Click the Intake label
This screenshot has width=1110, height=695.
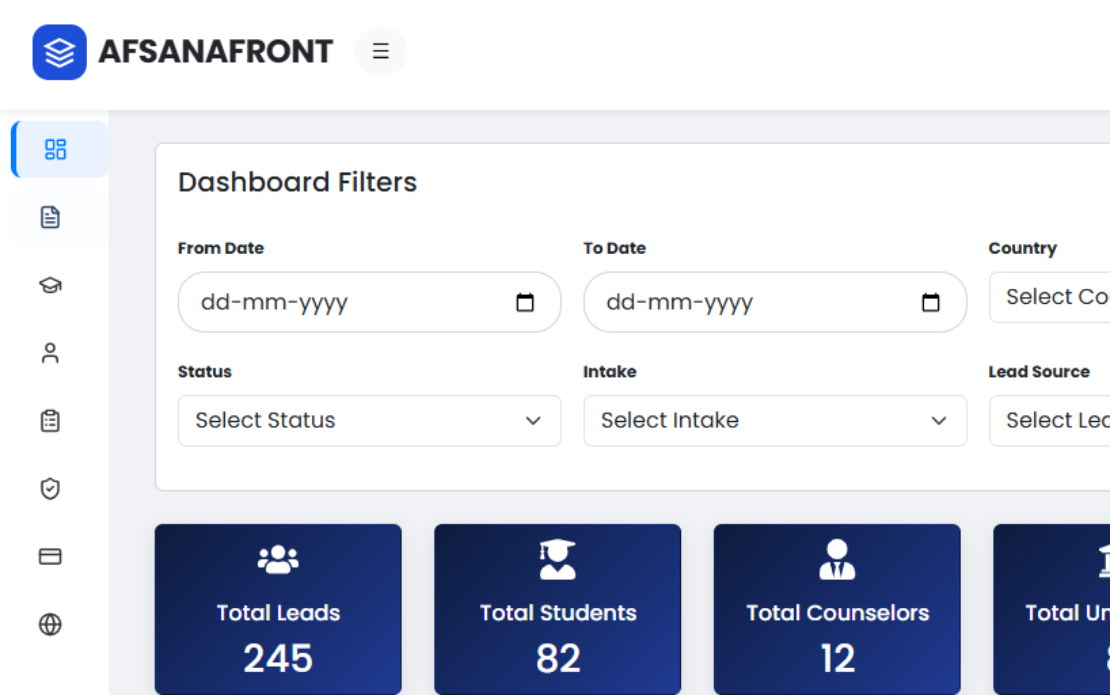610,372
